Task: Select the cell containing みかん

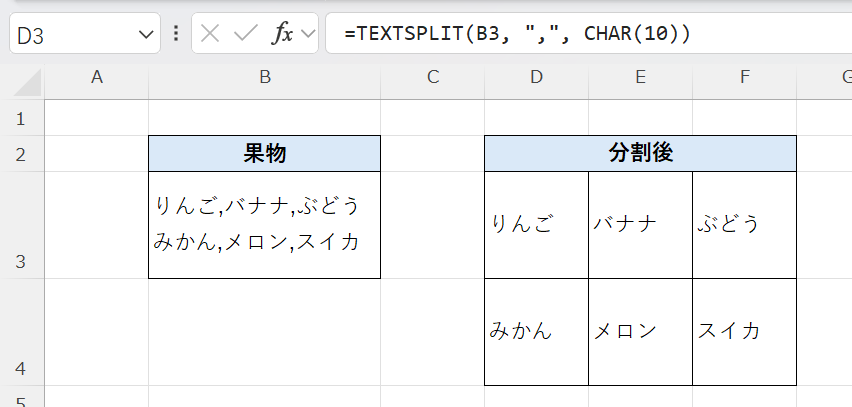Action: [536, 332]
